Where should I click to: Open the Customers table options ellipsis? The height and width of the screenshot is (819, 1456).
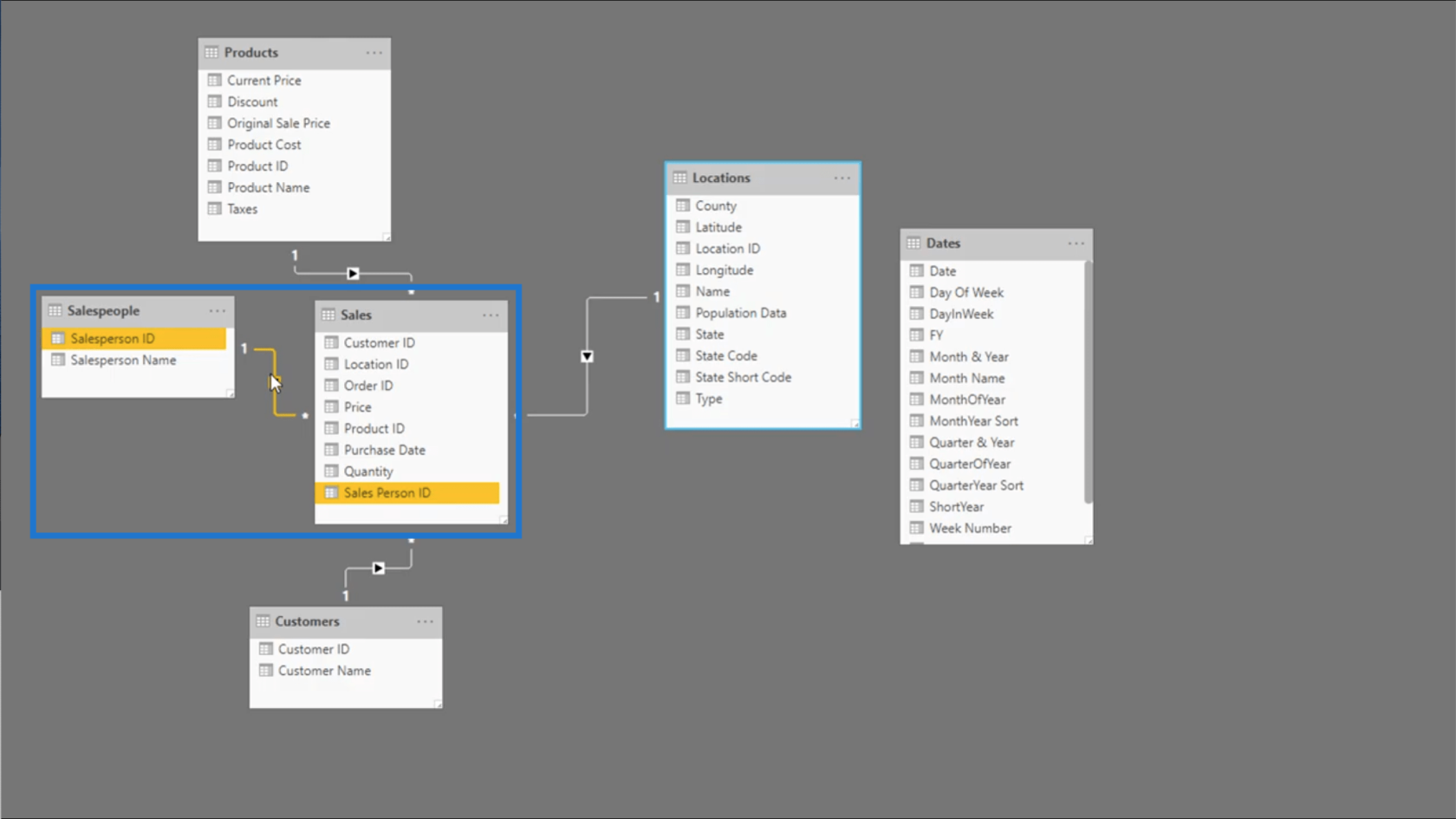point(425,621)
